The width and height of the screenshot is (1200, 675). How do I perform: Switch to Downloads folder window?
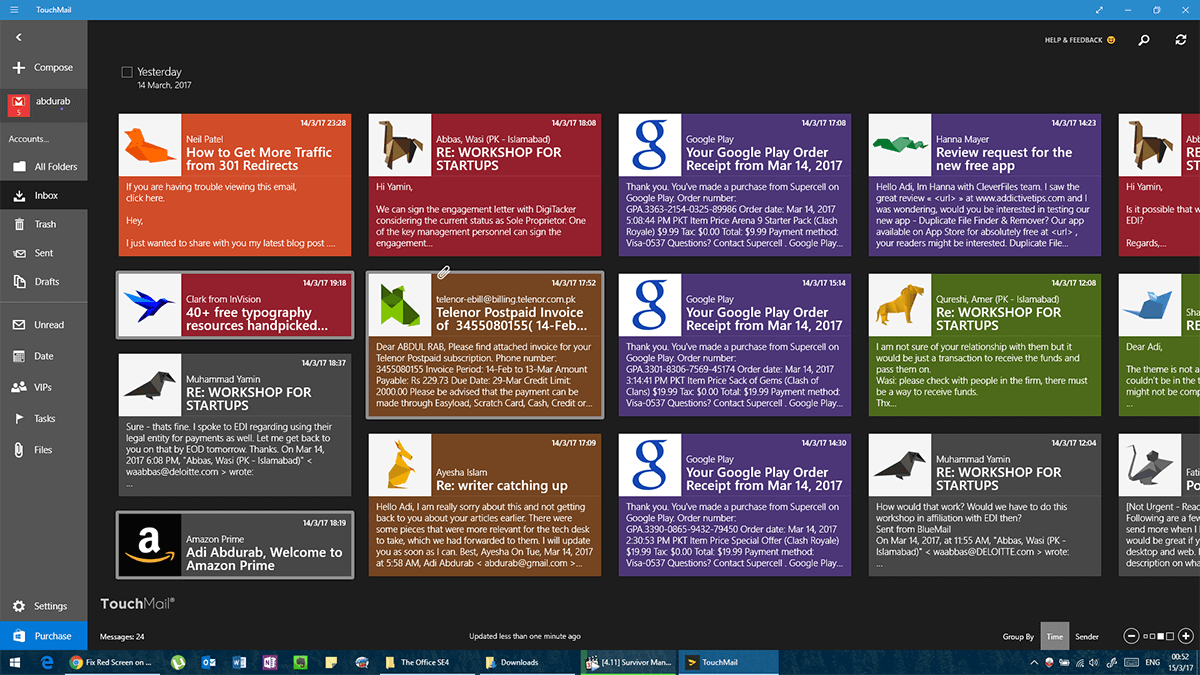(526, 662)
